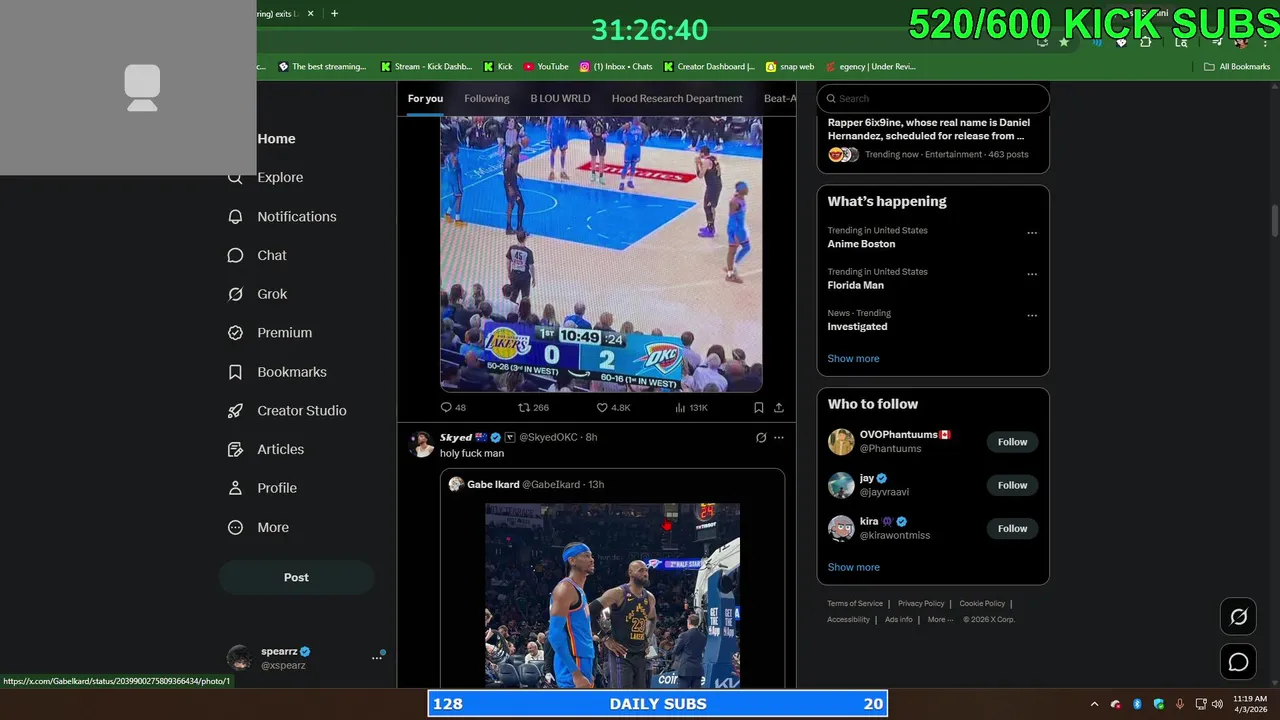Screen dimensions: 1280x720
Task: Click Grok icon on Skyed's post
Action: (761, 438)
